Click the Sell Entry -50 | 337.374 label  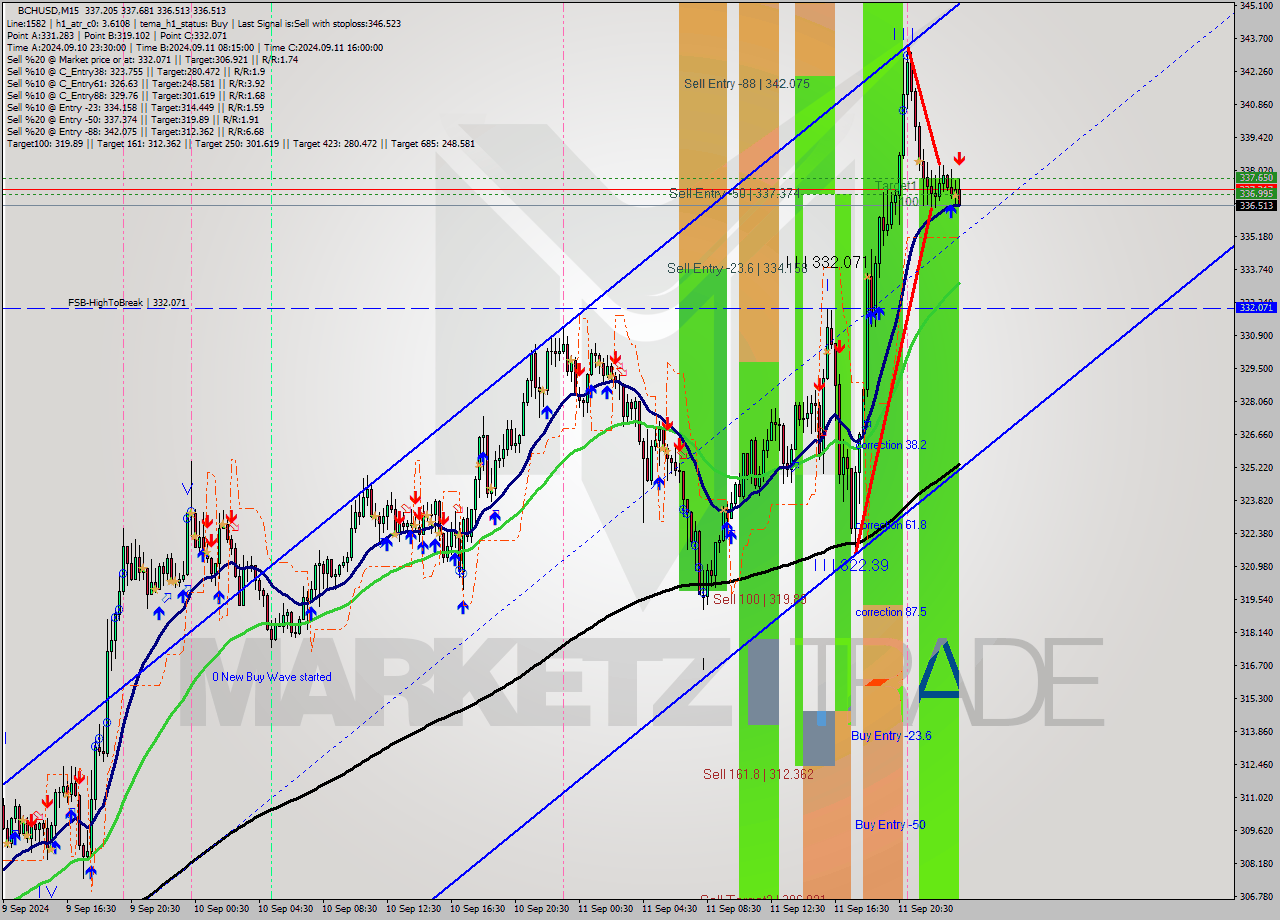click(735, 193)
